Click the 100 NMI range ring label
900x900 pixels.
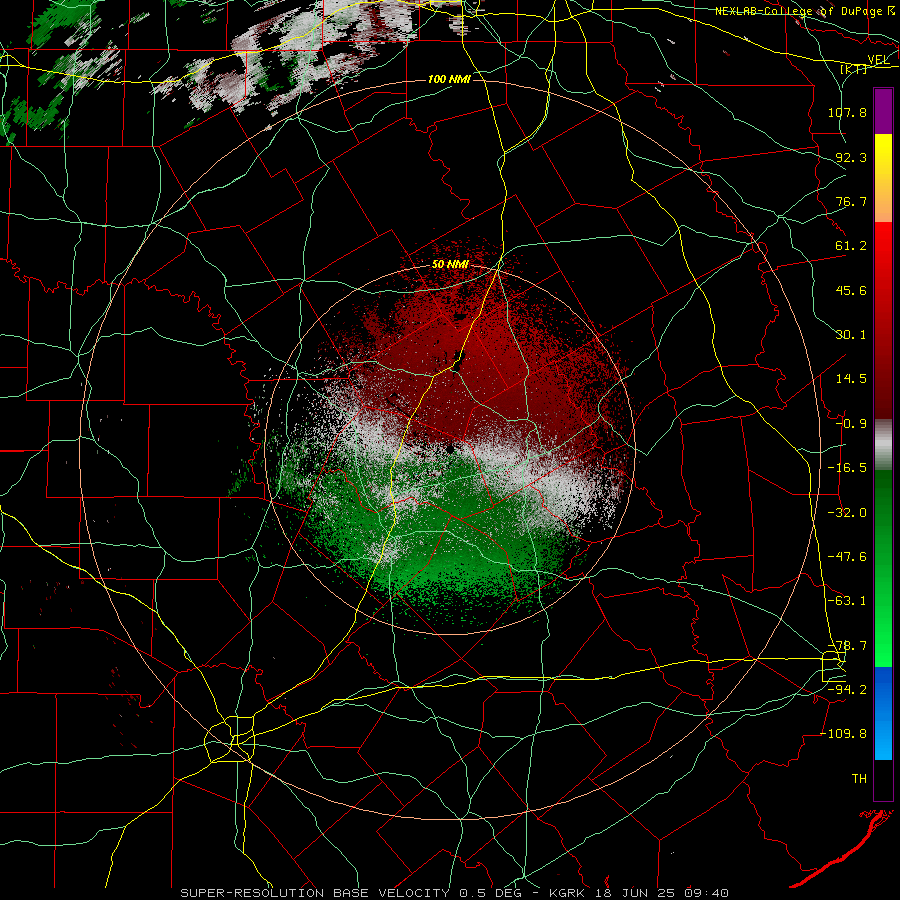click(449, 79)
